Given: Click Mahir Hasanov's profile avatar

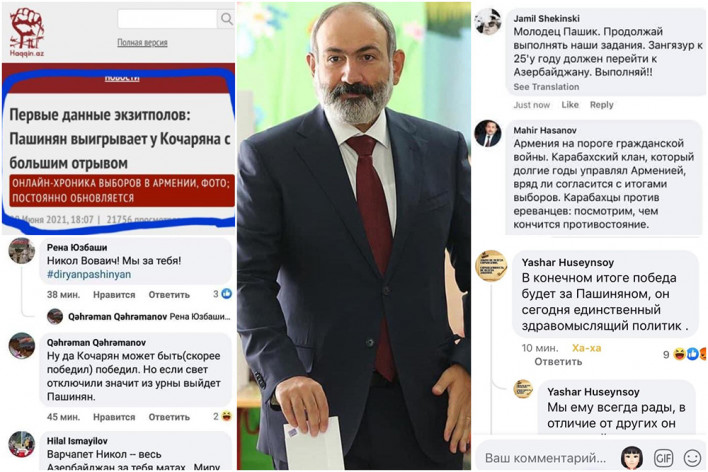Looking at the screenshot, I should click(x=488, y=133).
